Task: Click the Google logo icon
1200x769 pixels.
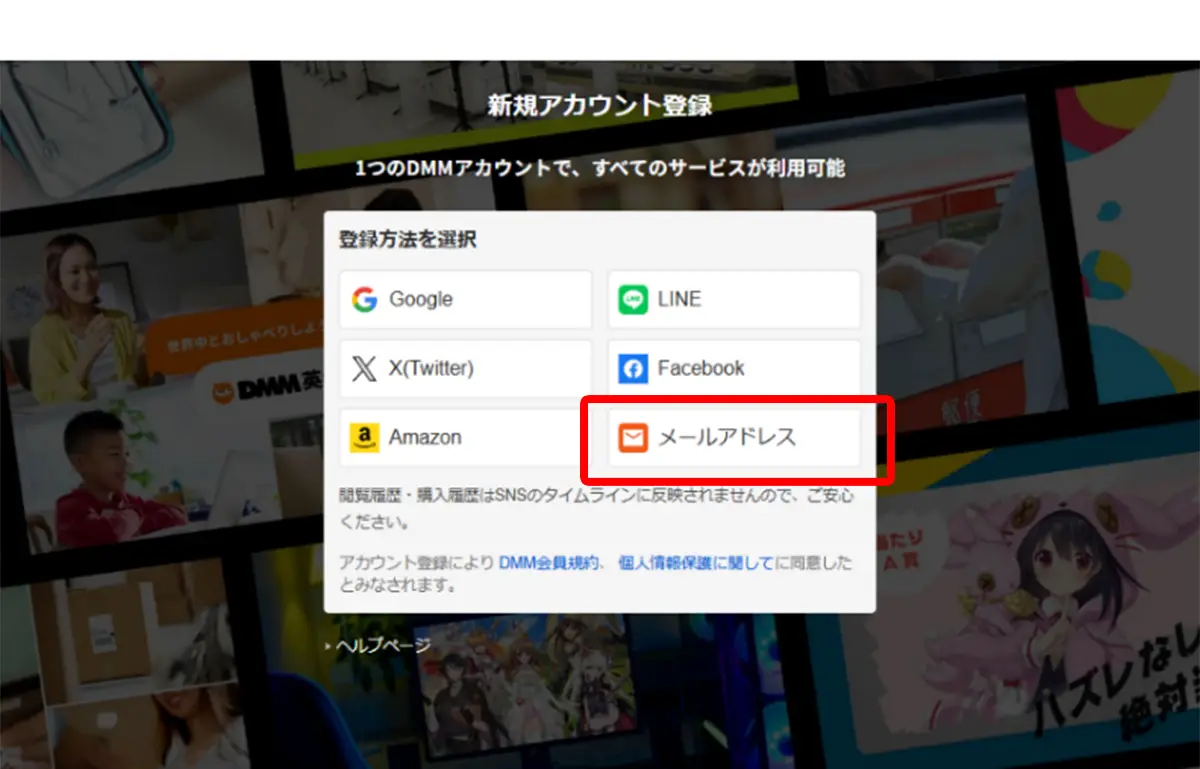Action: [364, 300]
